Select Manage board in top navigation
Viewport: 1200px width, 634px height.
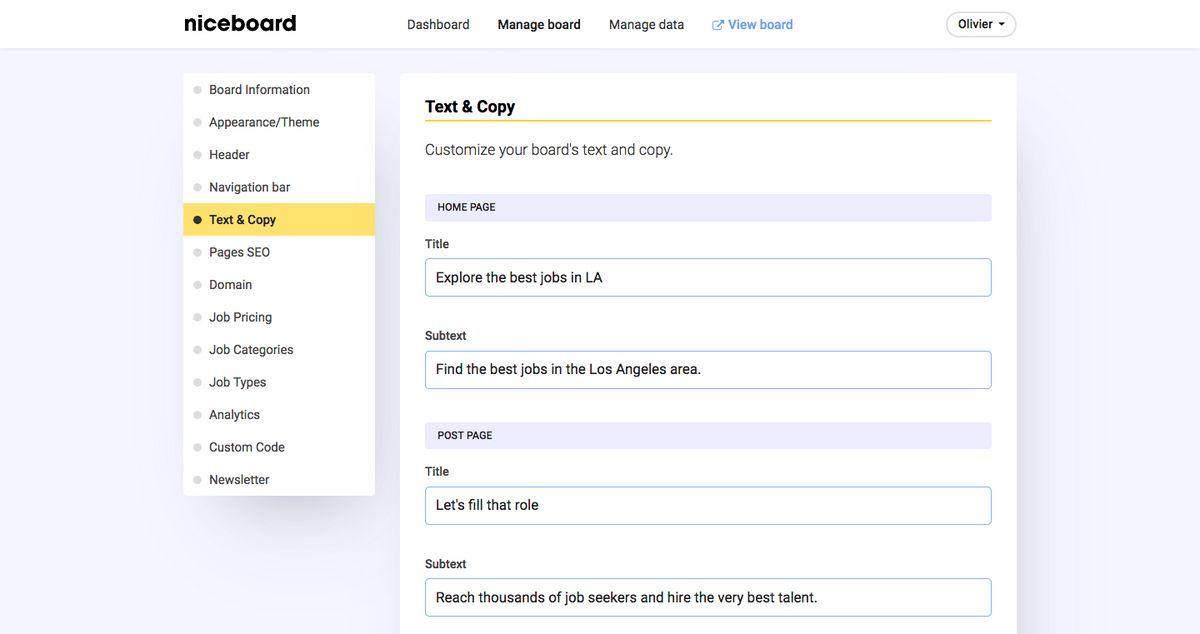coord(539,25)
